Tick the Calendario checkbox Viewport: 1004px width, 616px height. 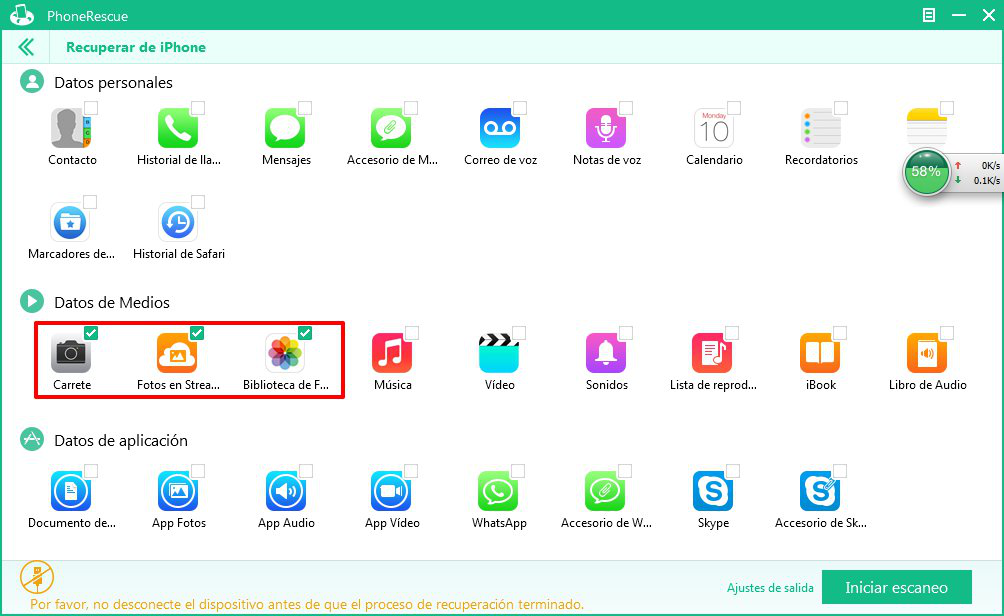pos(734,108)
